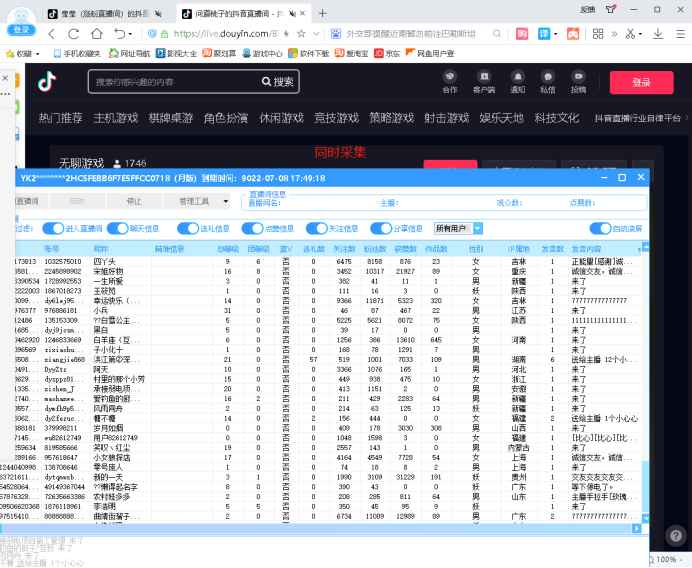This screenshot has width=692, height=568.
Task: Click the red 登录 login button
Action: coord(642,83)
